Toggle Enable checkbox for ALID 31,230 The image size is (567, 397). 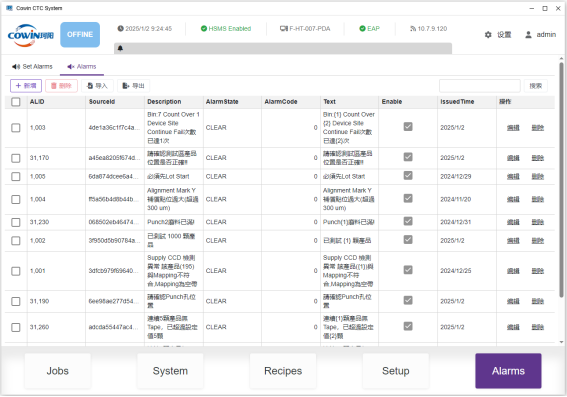point(408,222)
